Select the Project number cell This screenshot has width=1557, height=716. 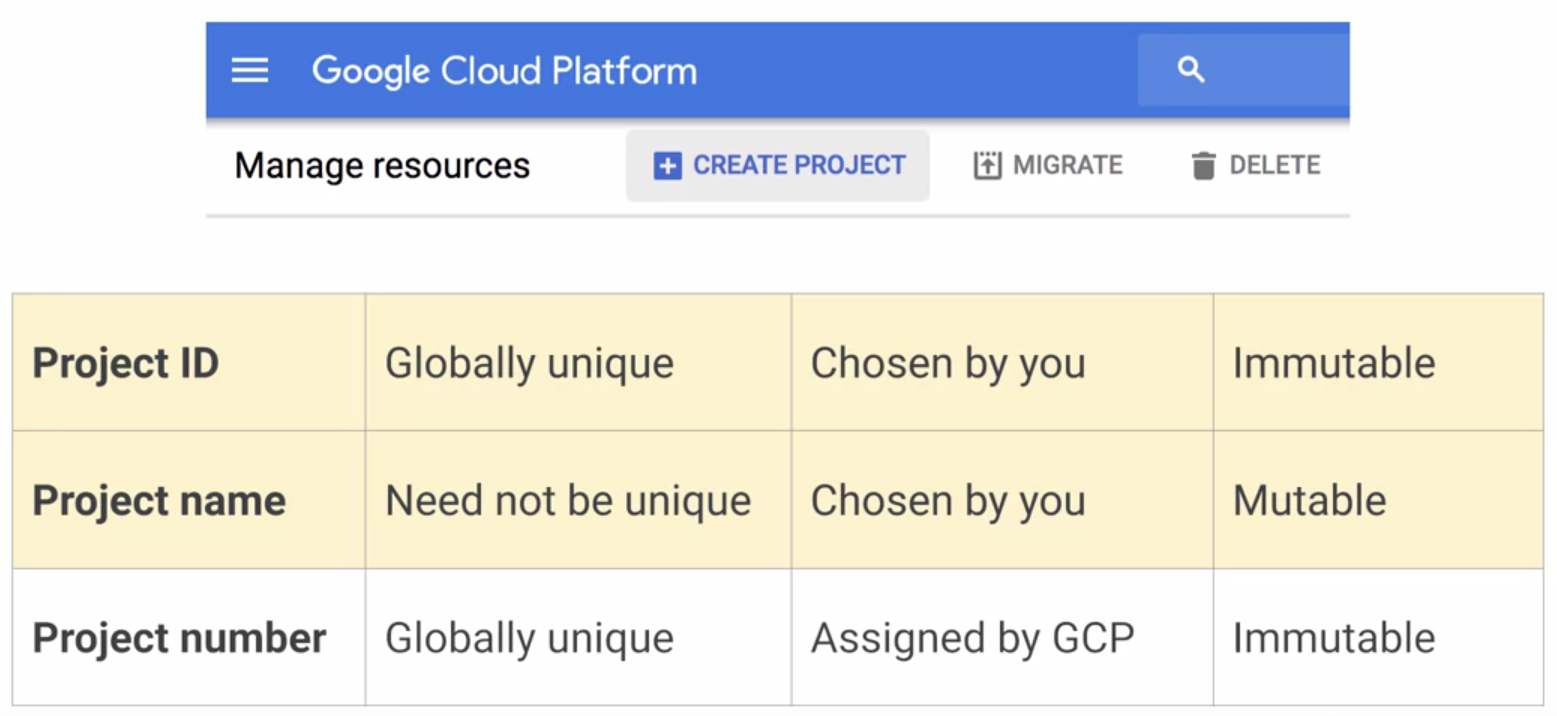tap(189, 637)
